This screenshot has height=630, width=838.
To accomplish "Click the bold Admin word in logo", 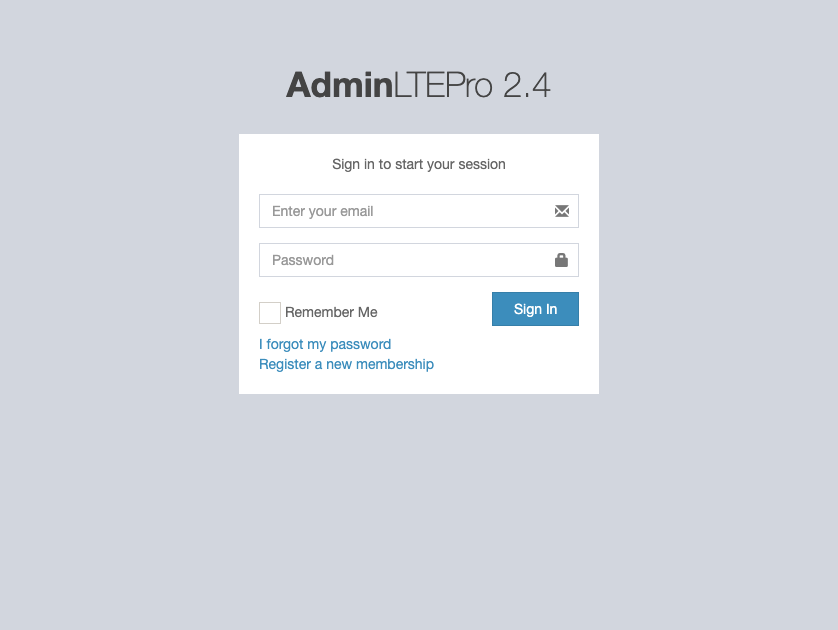I will 339,85.
